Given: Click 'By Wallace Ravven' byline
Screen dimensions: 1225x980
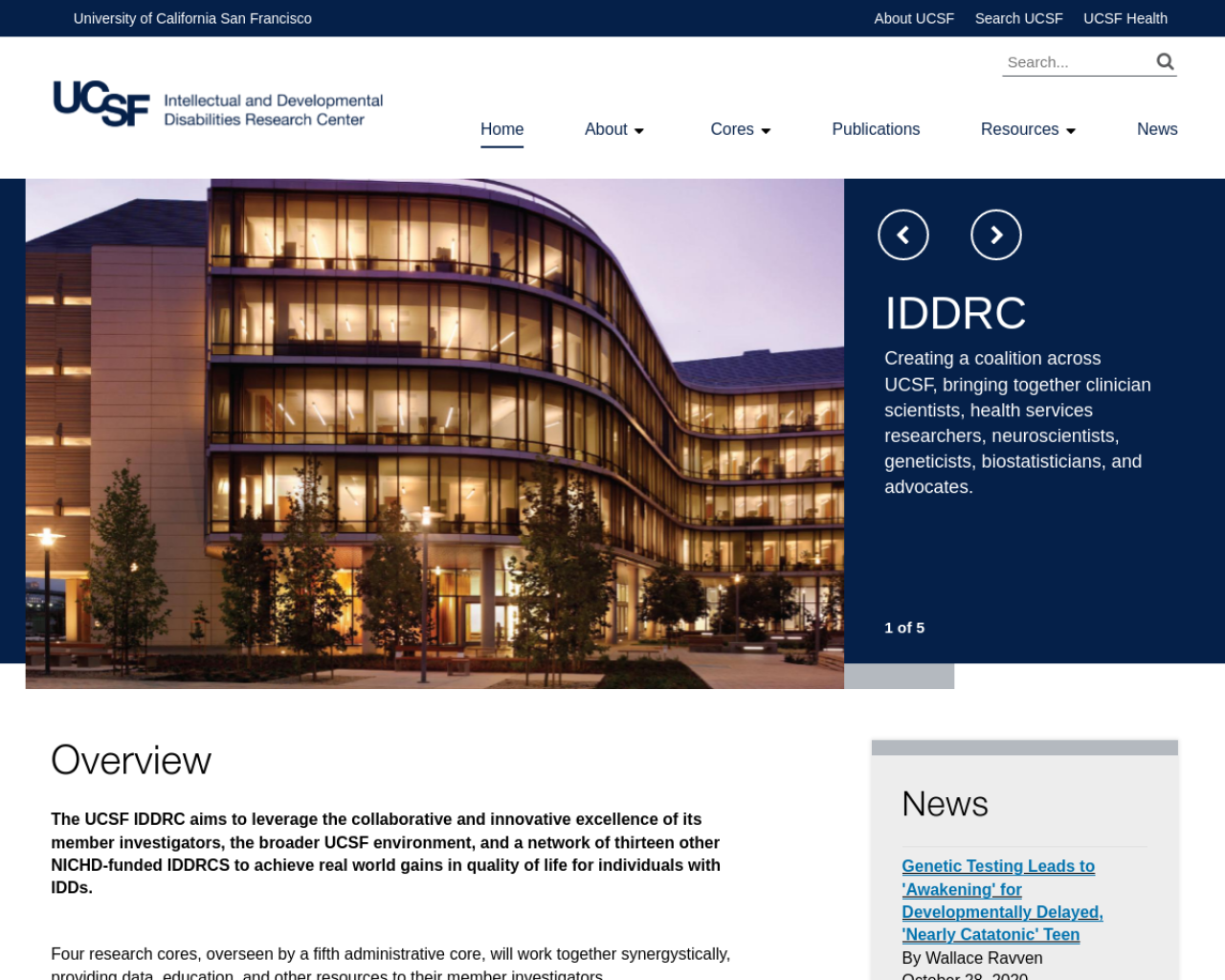Looking at the screenshot, I should point(972,958).
